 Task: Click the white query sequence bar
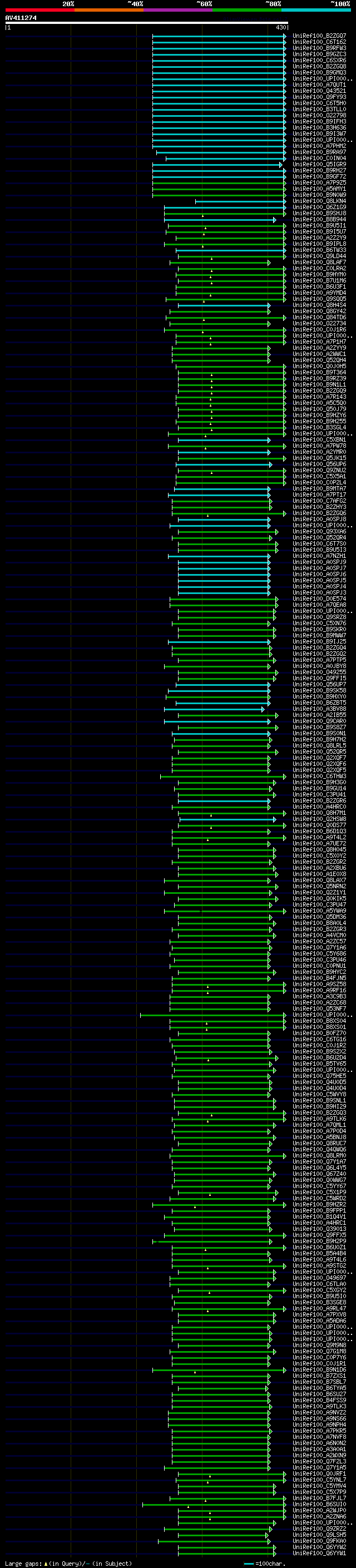[147, 22]
